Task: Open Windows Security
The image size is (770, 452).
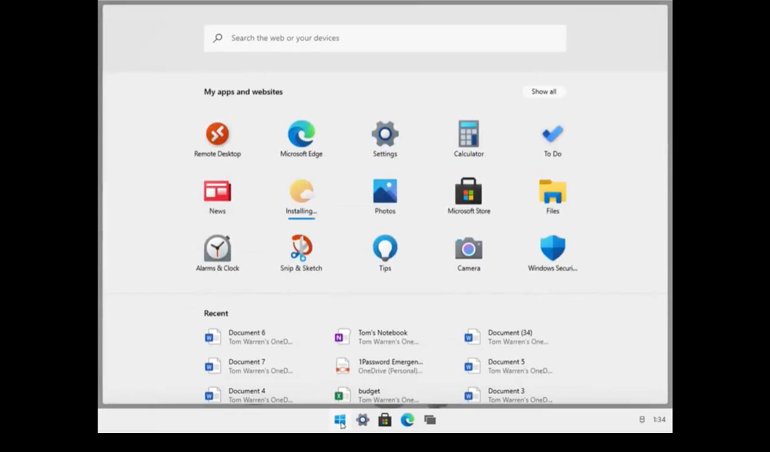Action: [x=552, y=248]
